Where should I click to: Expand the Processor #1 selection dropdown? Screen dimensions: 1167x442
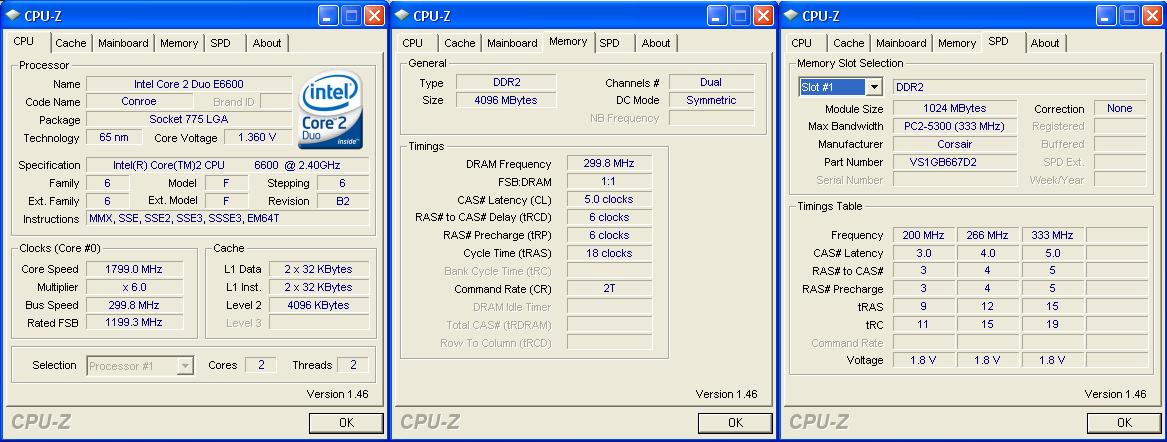[x=184, y=366]
